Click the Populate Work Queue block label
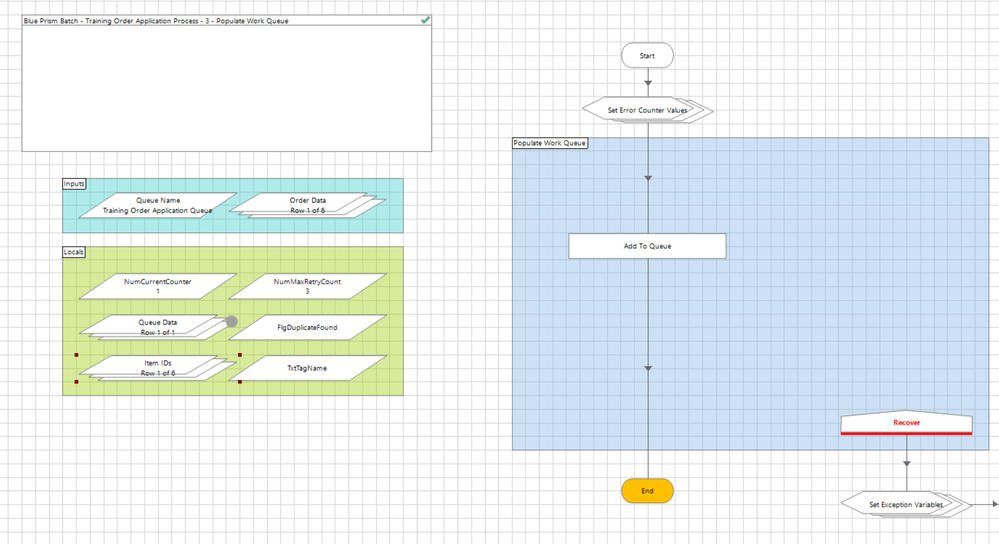999x544 pixels. [x=550, y=143]
